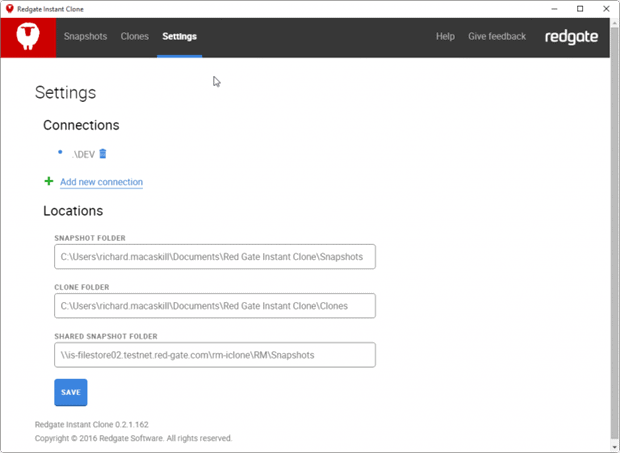Switch to the Clones tab
This screenshot has width=620, height=453.
pos(135,36)
